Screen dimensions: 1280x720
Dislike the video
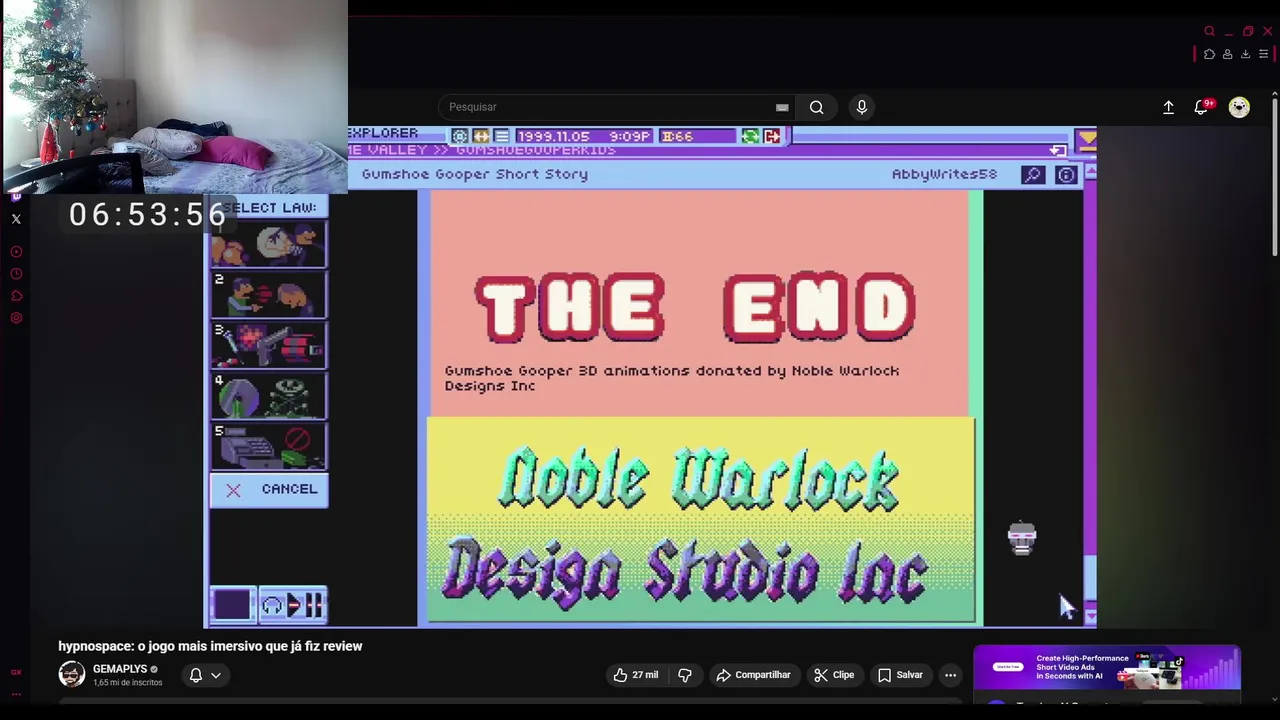685,675
